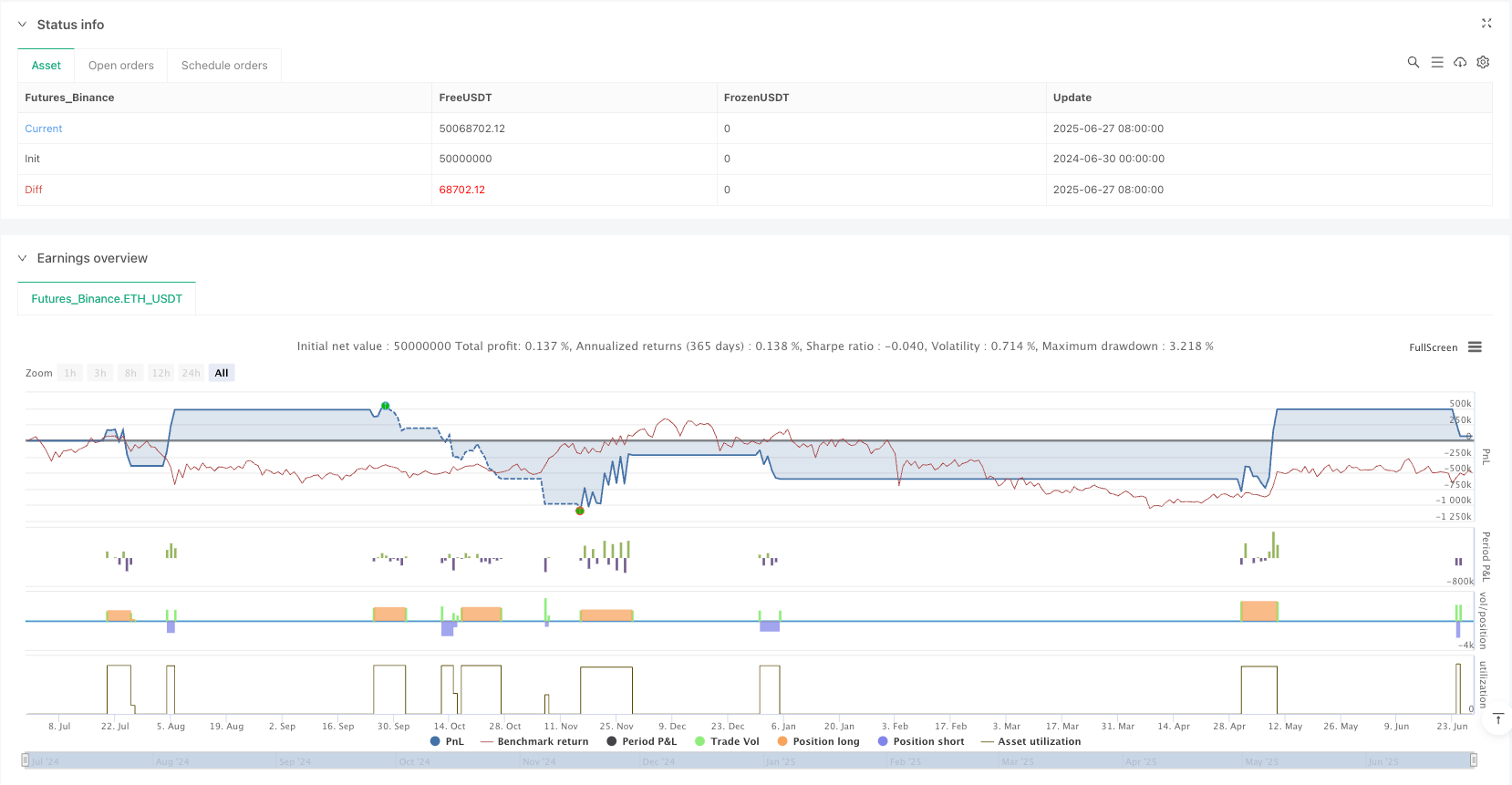Click the collapse arrows icon at top right
The height and width of the screenshot is (785, 1512).
click(x=1486, y=24)
